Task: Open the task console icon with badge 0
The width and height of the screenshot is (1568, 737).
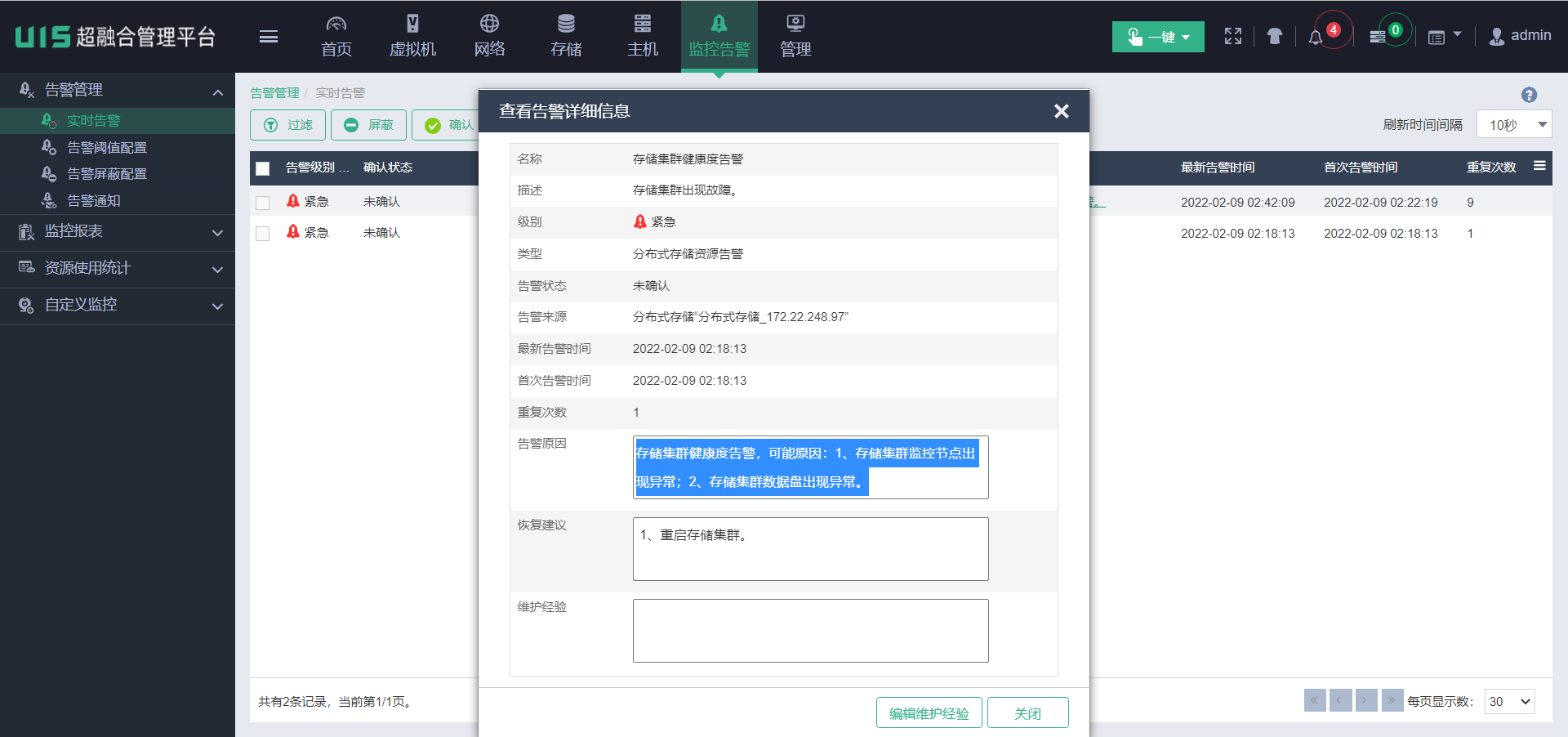Action: [x=1378, y=37]
